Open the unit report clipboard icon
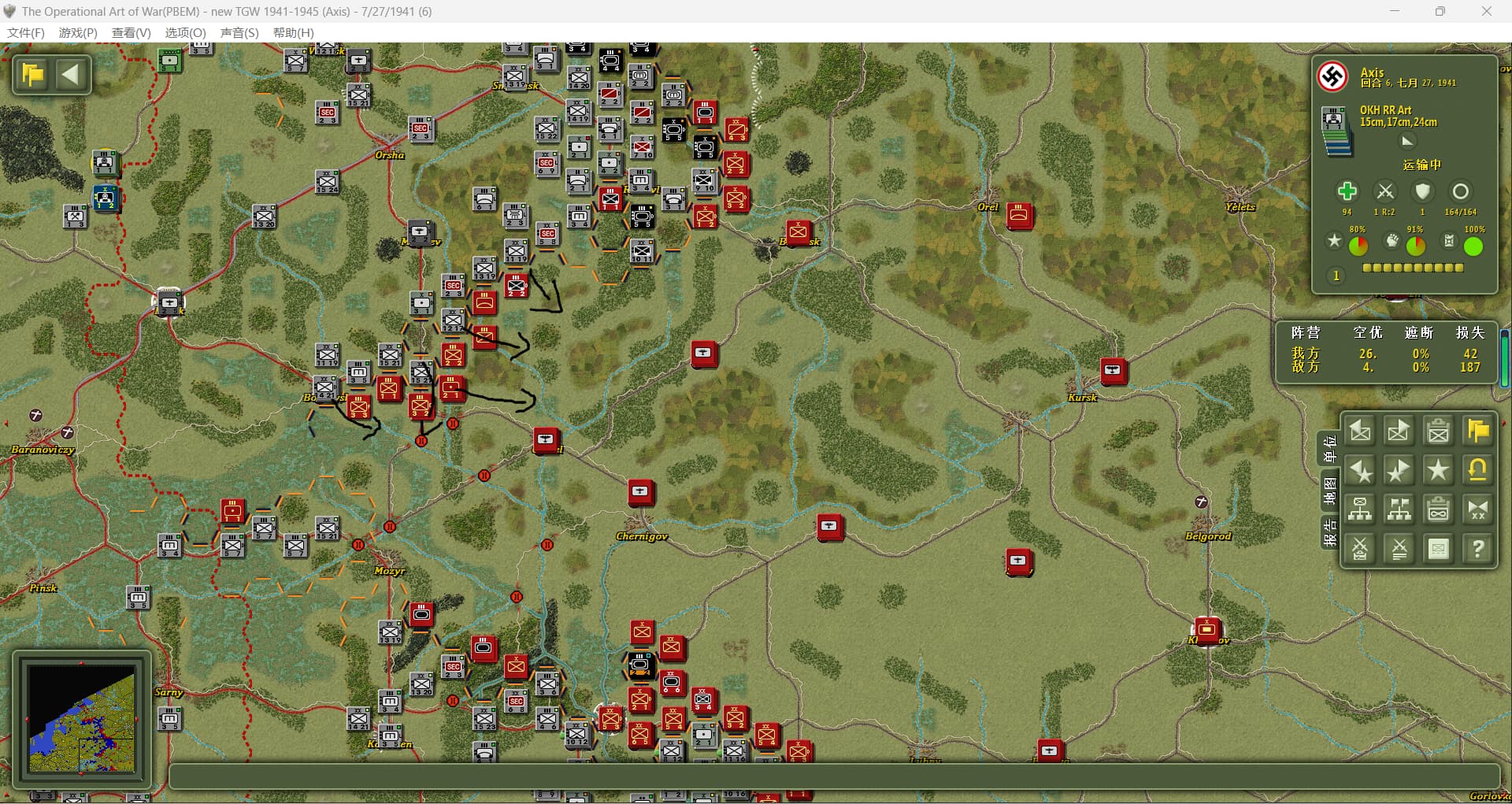This screenshot has width=1512, height=804. (1438, 431)
